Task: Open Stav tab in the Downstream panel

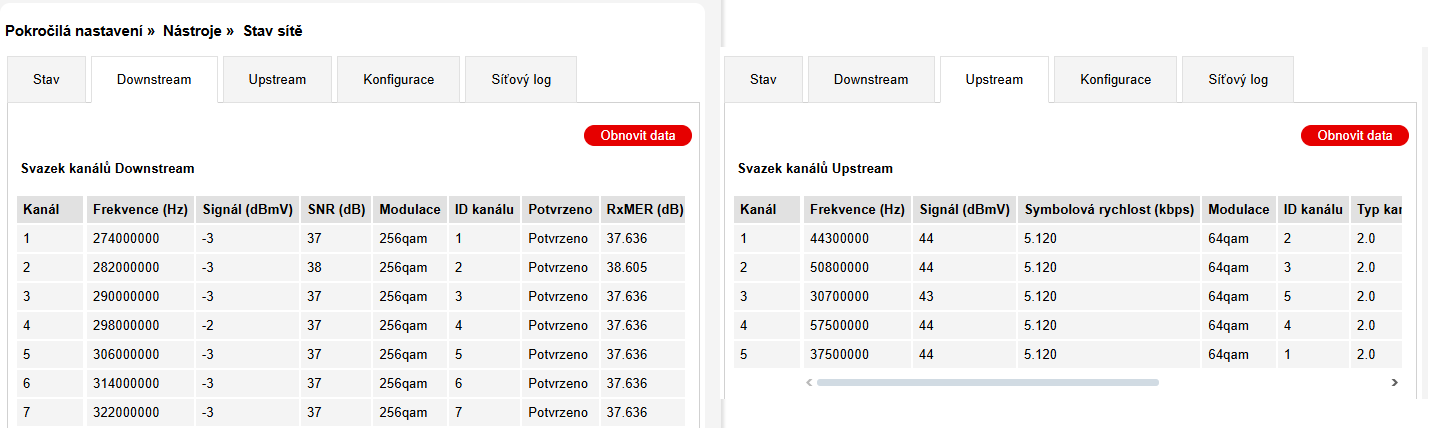Action: [x=46, y=80]
